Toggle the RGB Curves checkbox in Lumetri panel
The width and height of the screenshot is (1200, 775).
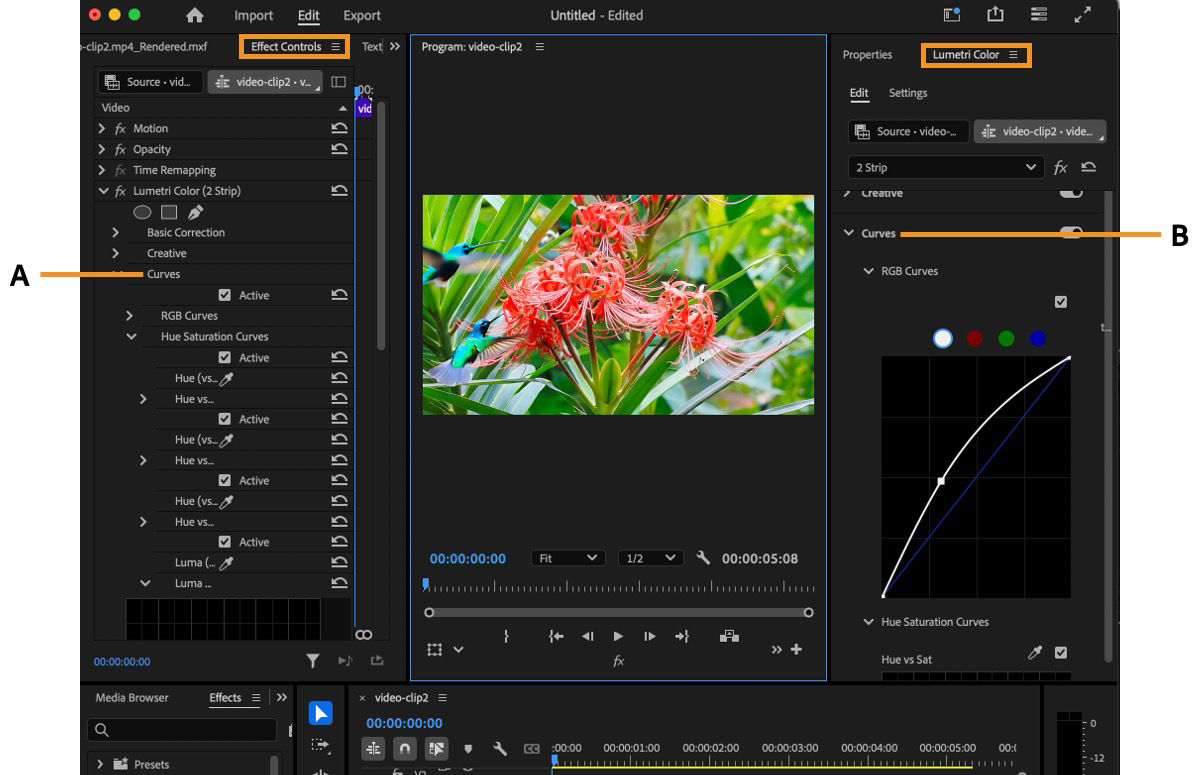point(1061,301)
